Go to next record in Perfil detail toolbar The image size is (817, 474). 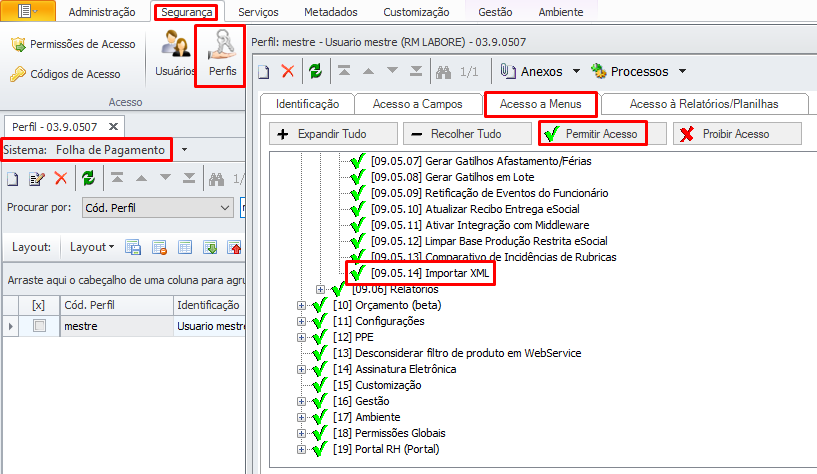click(392, 71)
